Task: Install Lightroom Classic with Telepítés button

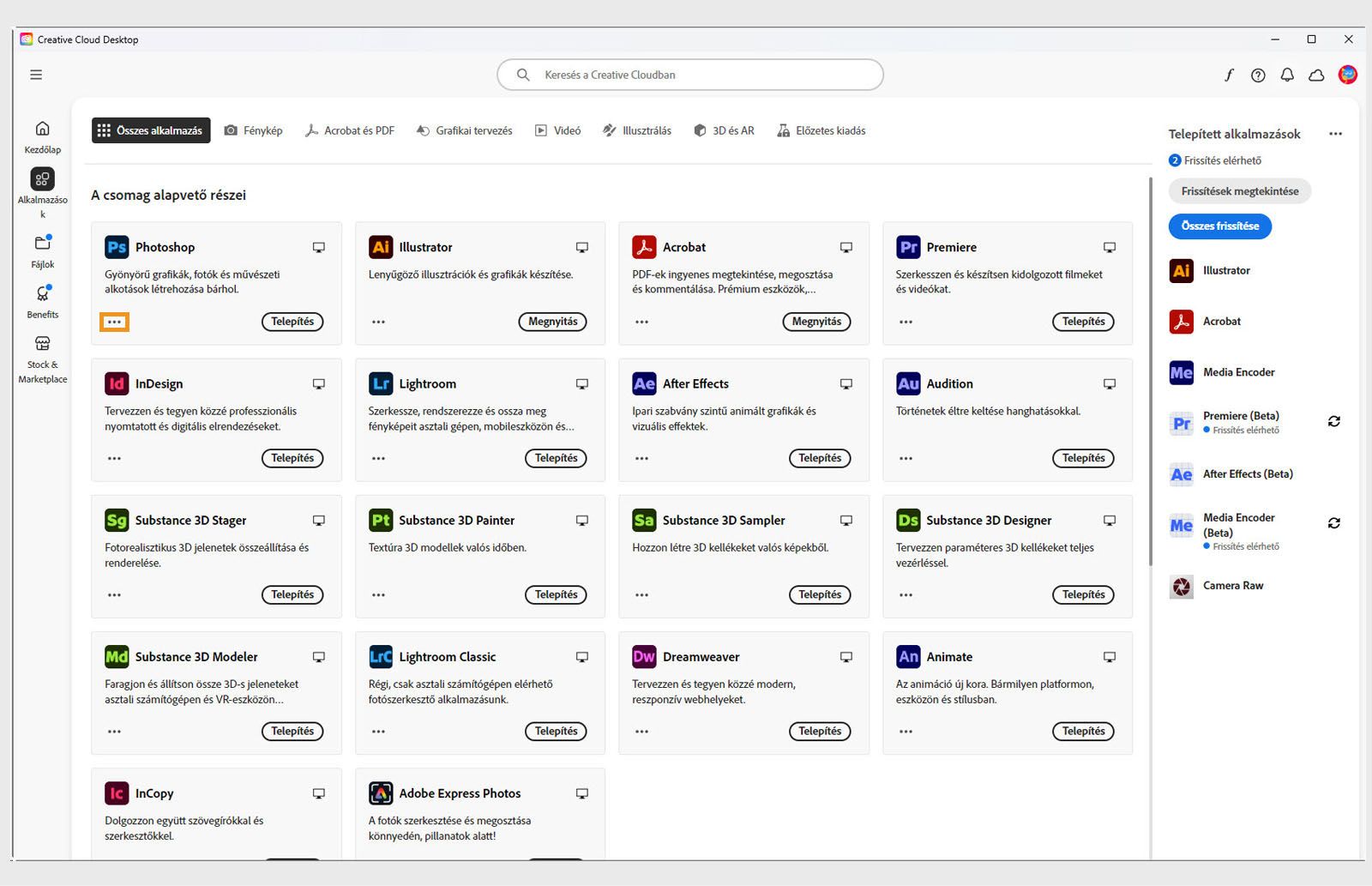Action: (x=556, y=732)
